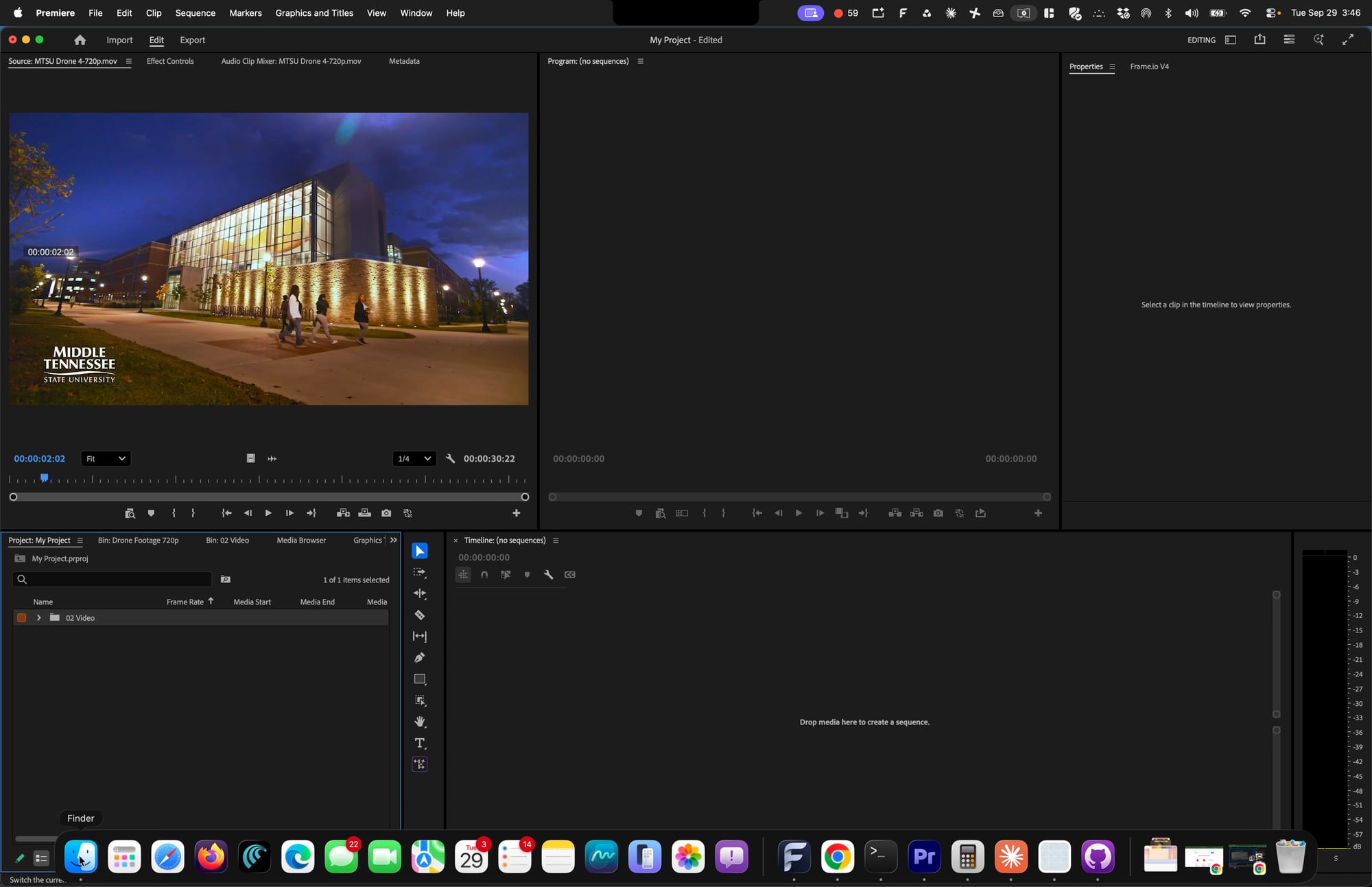1372x887 pixels.
Task: Select the Track Select Forward tool
Action: 419,572
